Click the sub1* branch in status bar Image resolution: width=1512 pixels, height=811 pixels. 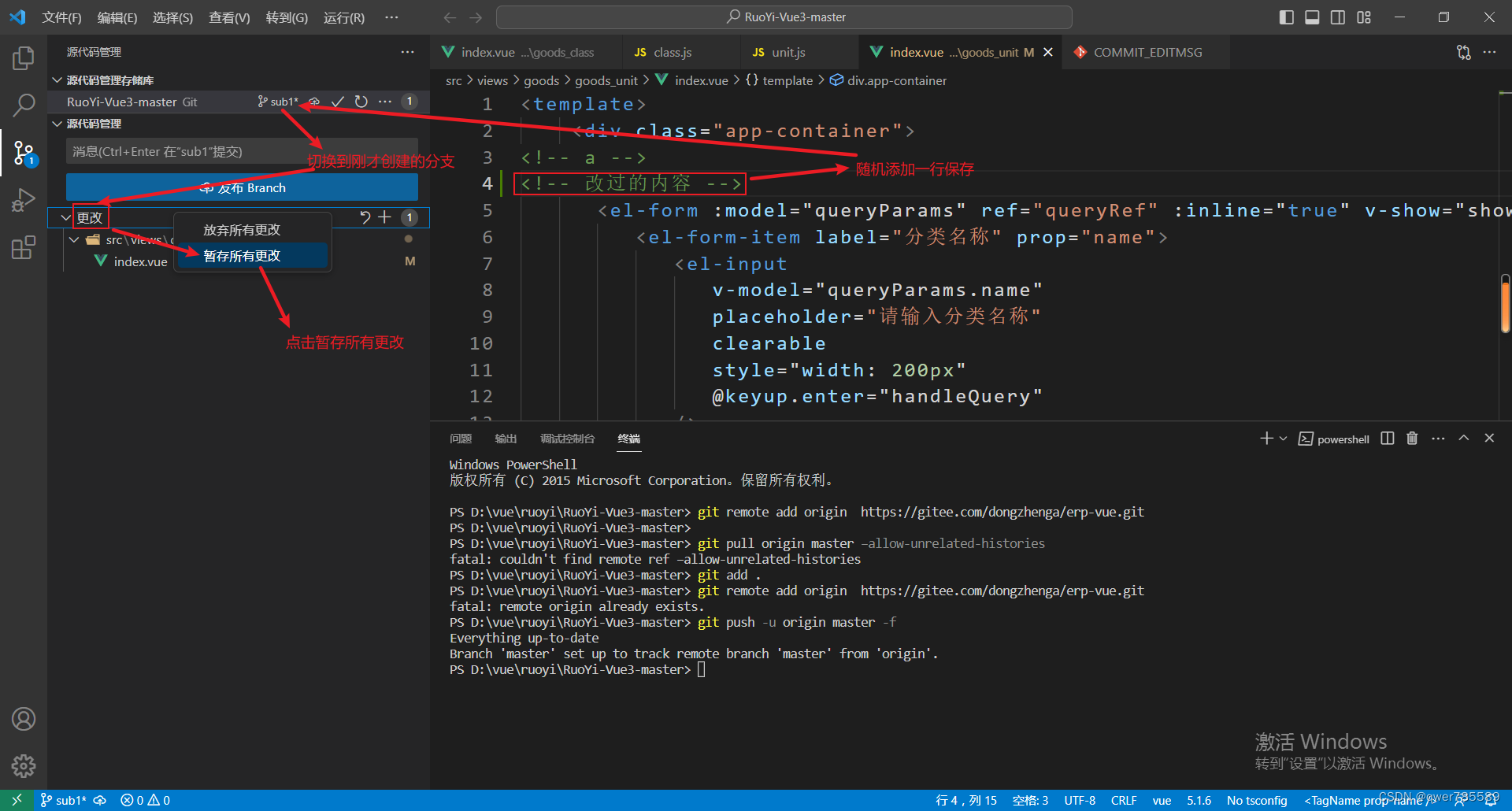(63, 800)
